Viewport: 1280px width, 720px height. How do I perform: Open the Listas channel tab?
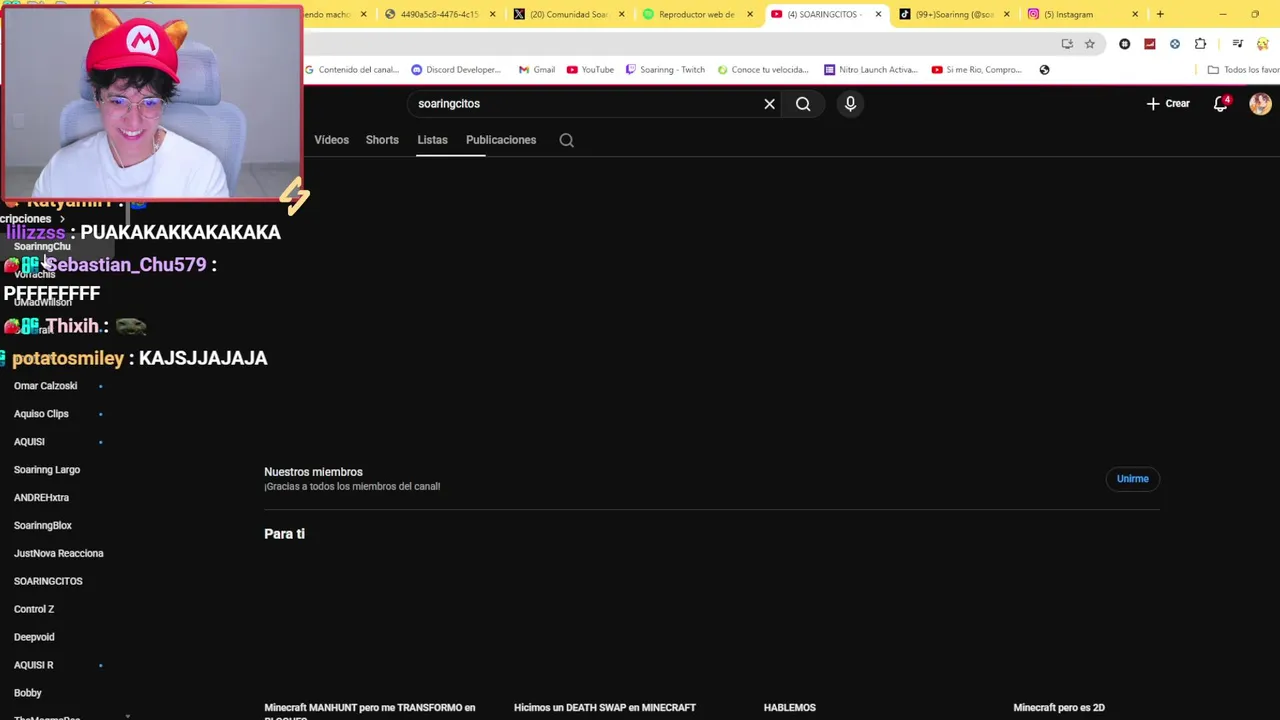pyautogui.click(x=432, y=140)
